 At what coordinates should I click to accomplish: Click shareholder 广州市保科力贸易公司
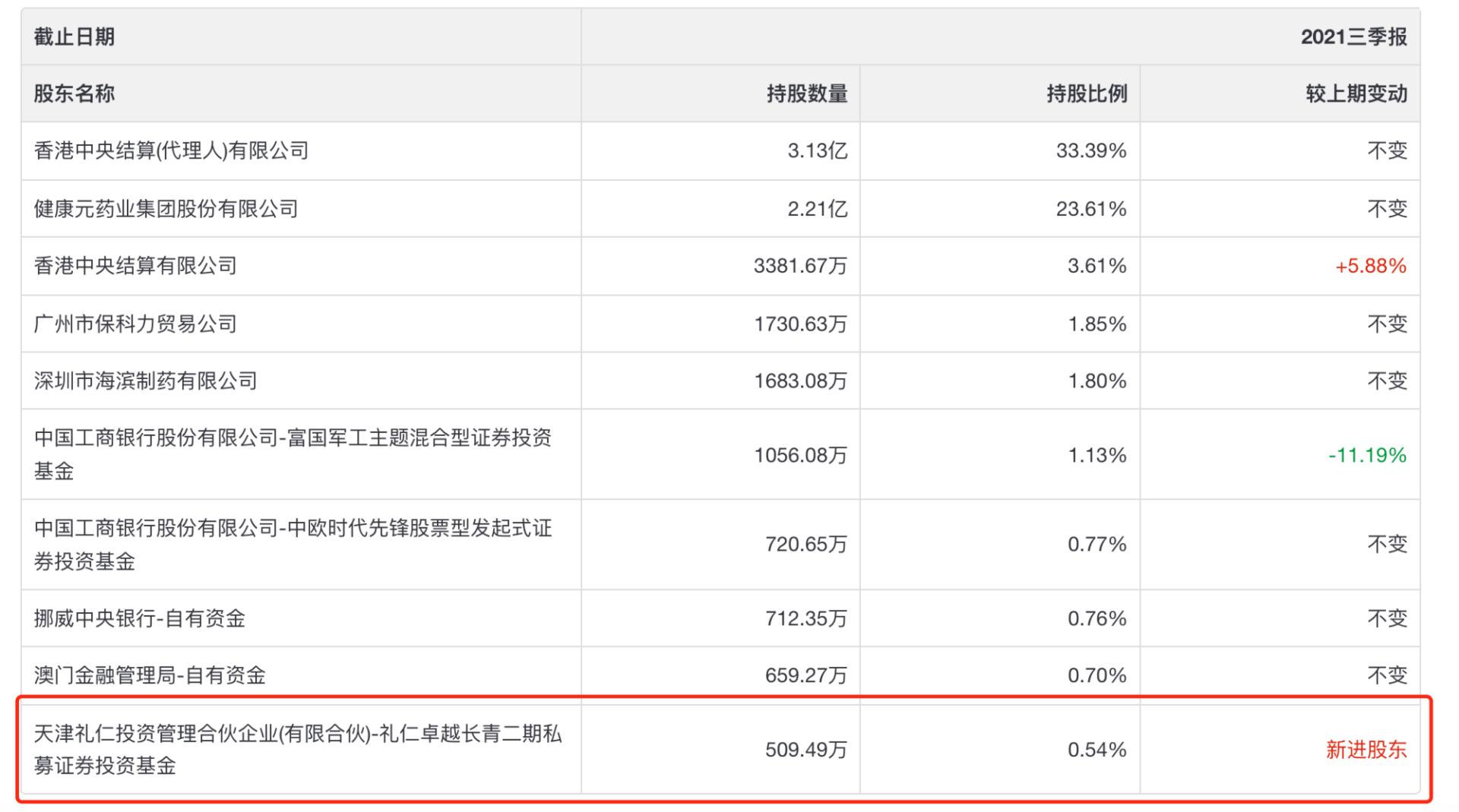click(135, 324)
